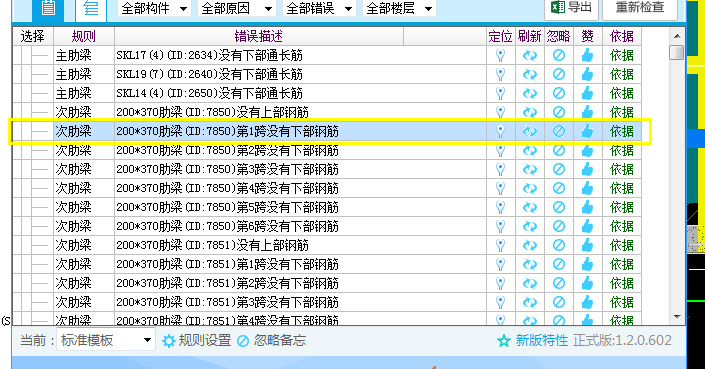Open the 全部构件 filter dropdown
Screen dimensions: 705x369
pyautogui.click(x=154, y=8)
